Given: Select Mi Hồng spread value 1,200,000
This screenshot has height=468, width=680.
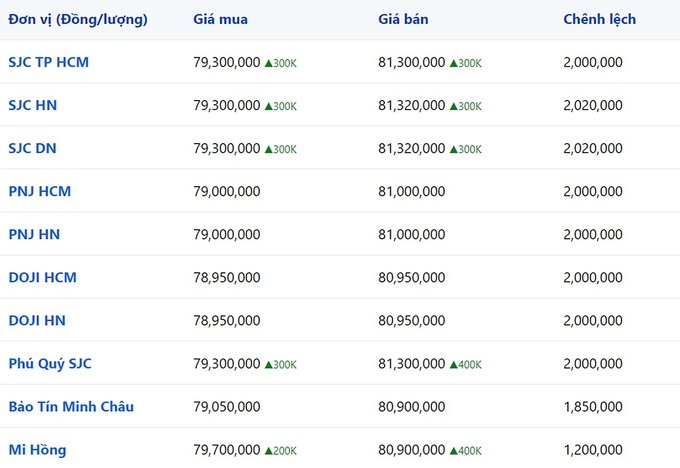Looking at the screenshot, I should pyautogui.click(x=593, y=450).
